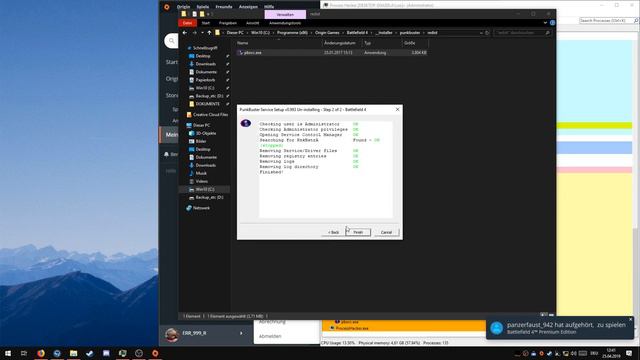
Task: Select the Verwalten contextual tab
Action: coord(285,14)
